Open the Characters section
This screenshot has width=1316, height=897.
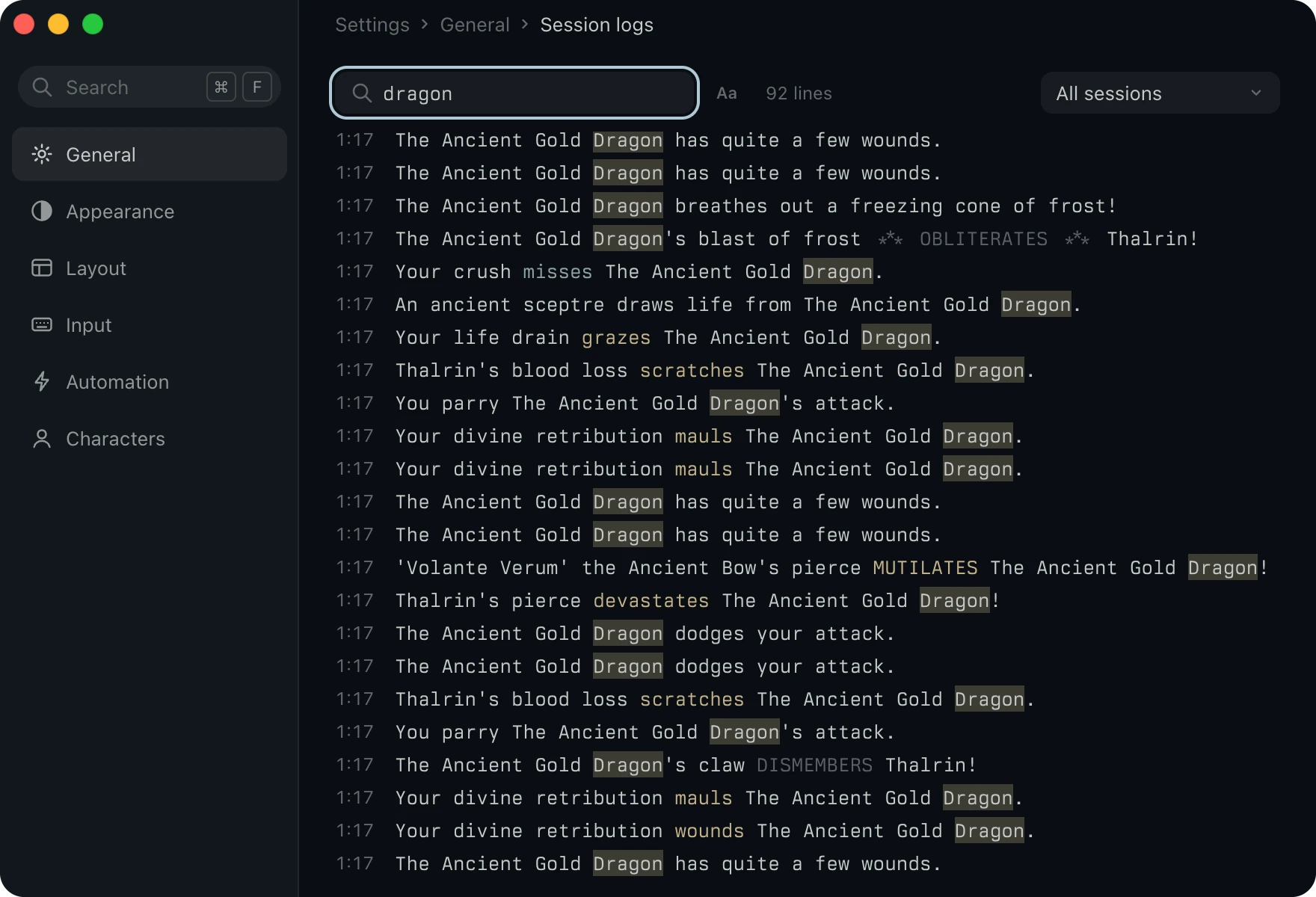(150, 438)
